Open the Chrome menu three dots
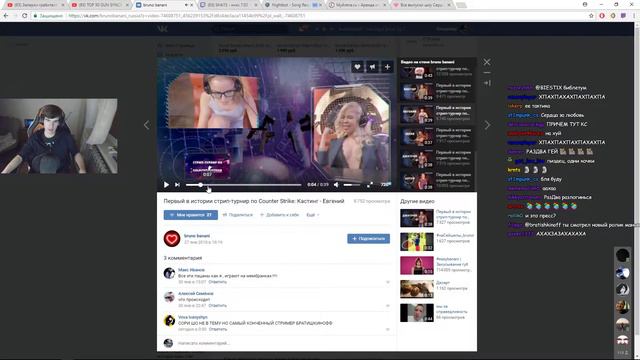The height and width of the screenshot is (360, 640). pos(634,16)
